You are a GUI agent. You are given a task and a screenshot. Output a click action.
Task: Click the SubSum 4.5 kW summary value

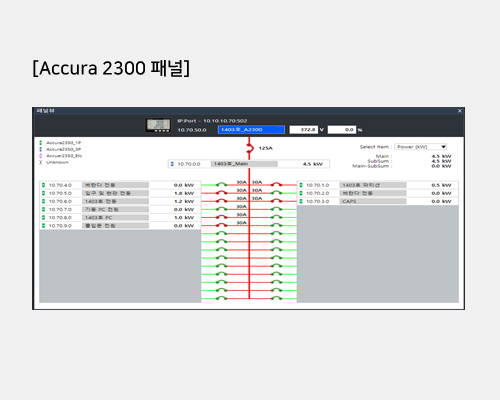point(441,161)
